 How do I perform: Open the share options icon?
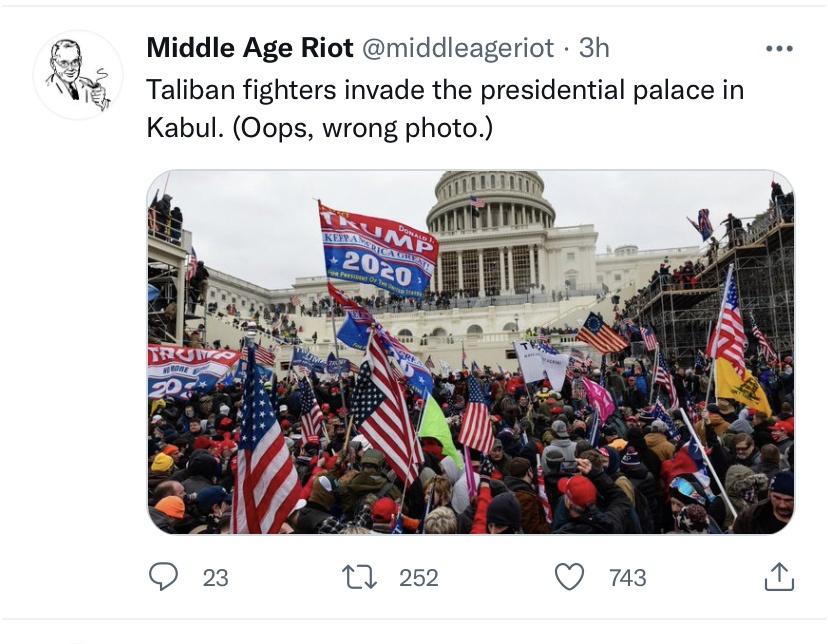(779, 577)
